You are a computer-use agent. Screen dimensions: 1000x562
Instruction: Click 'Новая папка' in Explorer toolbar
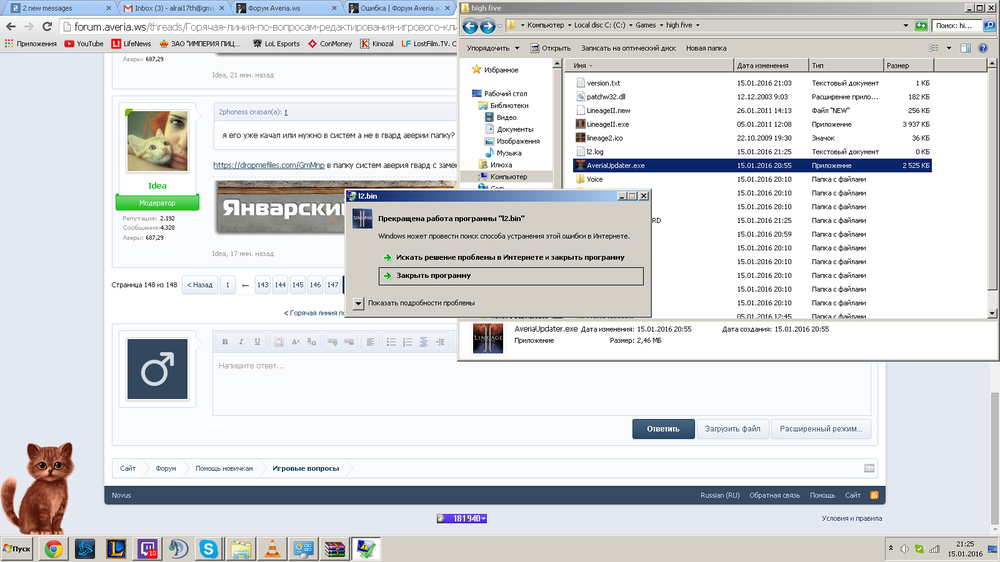click(x=705, y=47)
